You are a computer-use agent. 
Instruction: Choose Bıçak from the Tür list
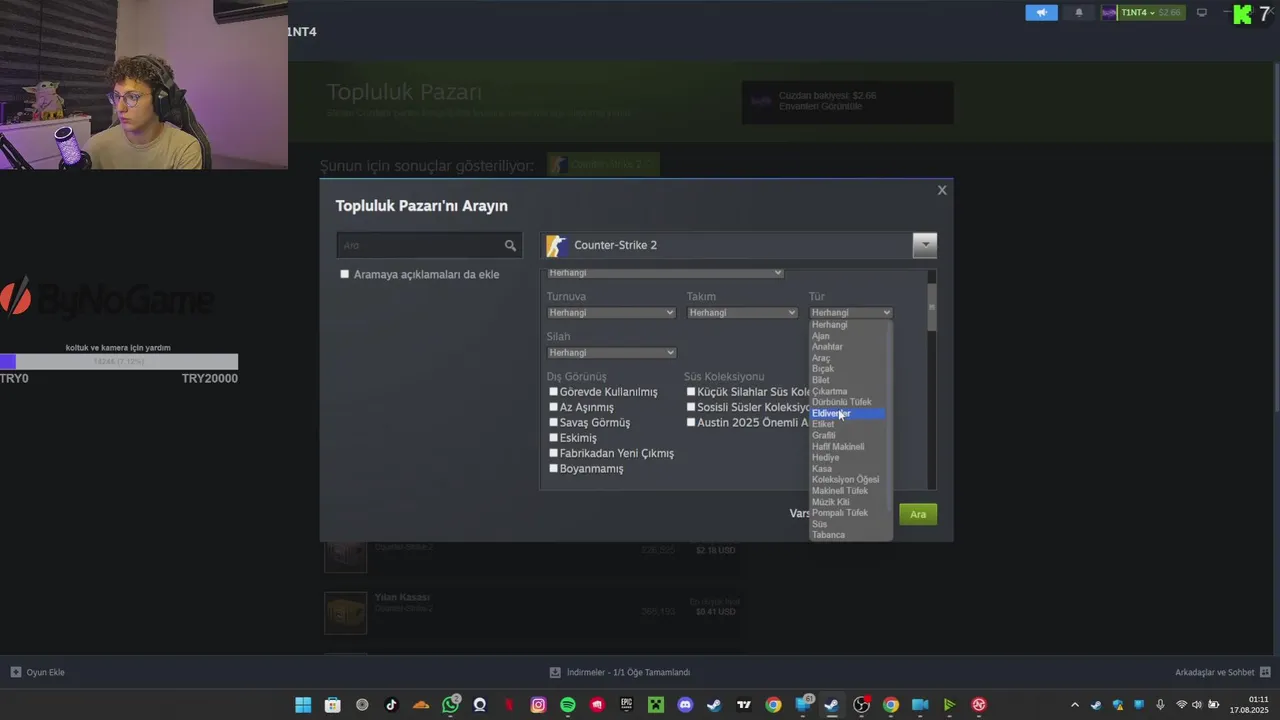pos(847,369)
